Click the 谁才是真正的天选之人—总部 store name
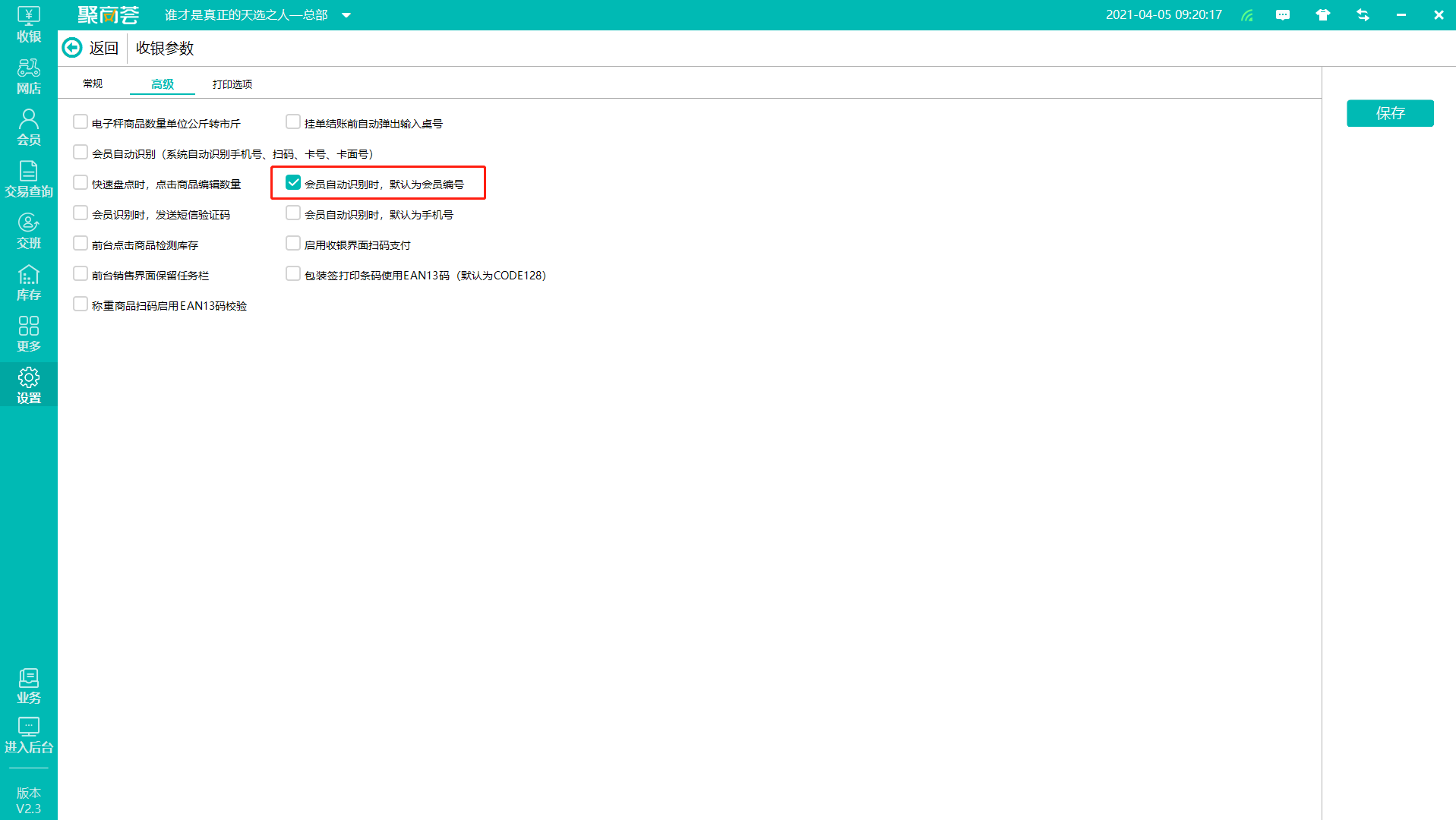 pyautogui.click(x=246, y=15)
